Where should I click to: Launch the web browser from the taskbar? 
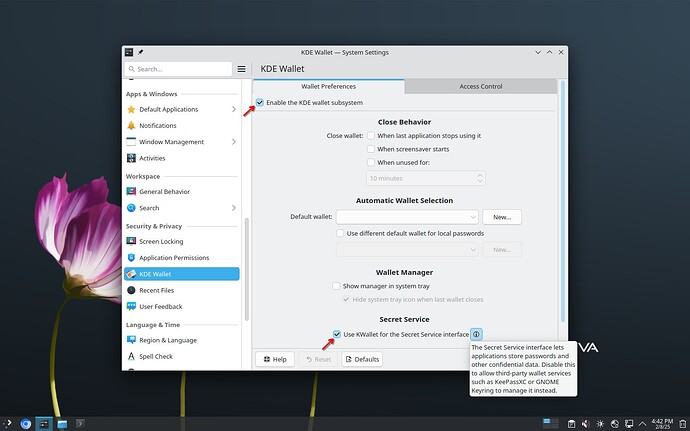(x=26, y=424)
